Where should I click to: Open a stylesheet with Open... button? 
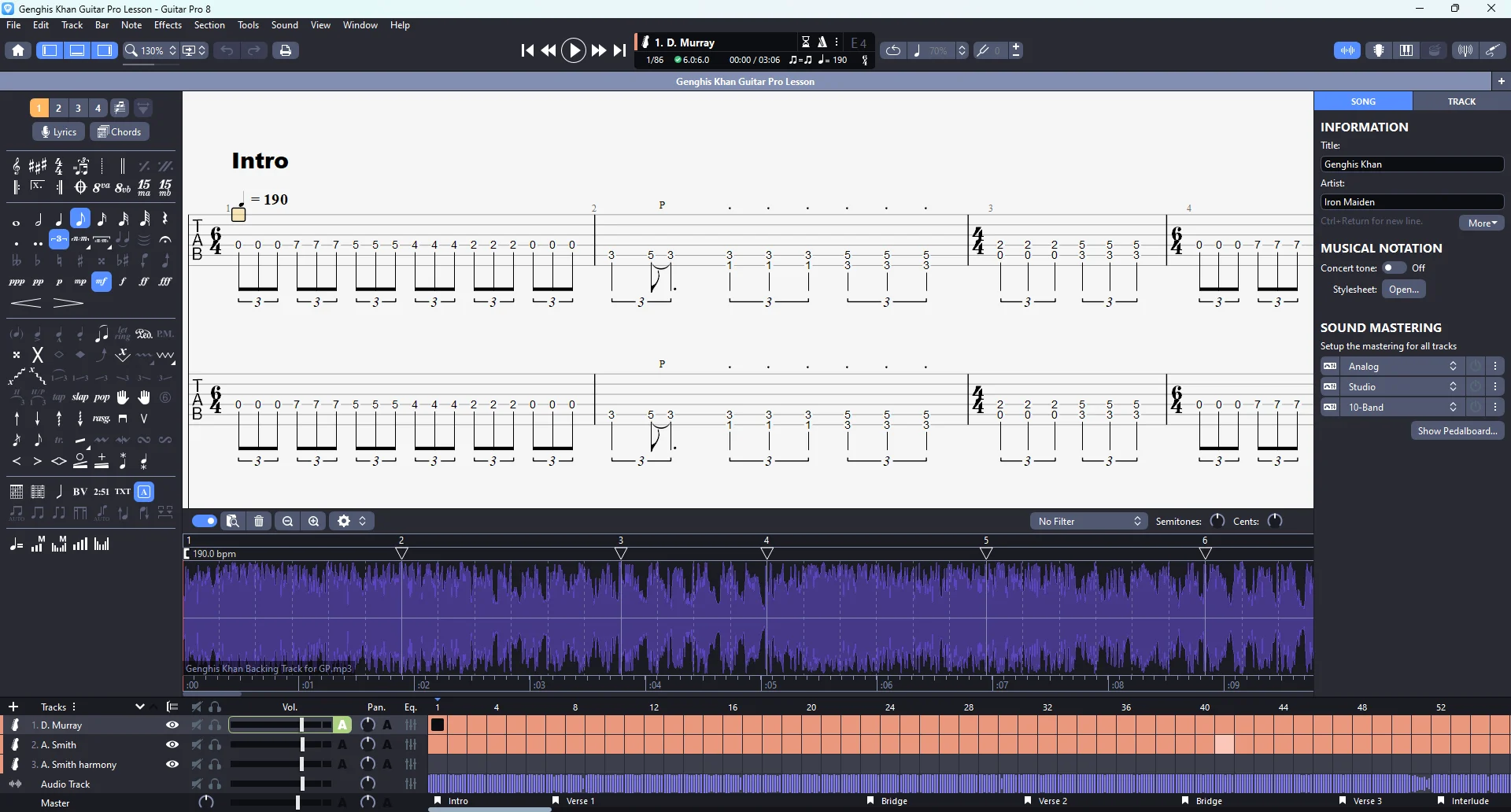click(x=1404, y=290)
